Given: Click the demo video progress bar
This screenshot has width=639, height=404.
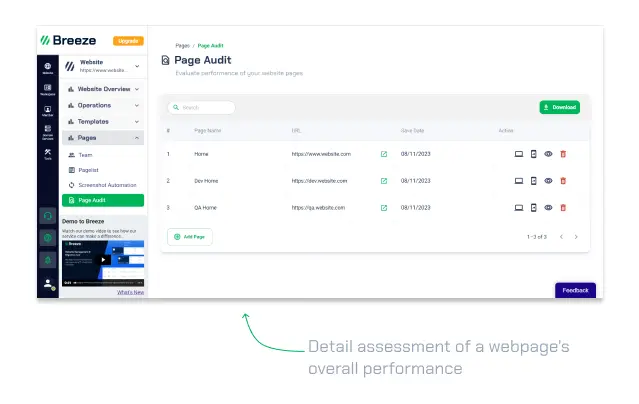Looking at the screenshot, I should click(x=104, y=283).
